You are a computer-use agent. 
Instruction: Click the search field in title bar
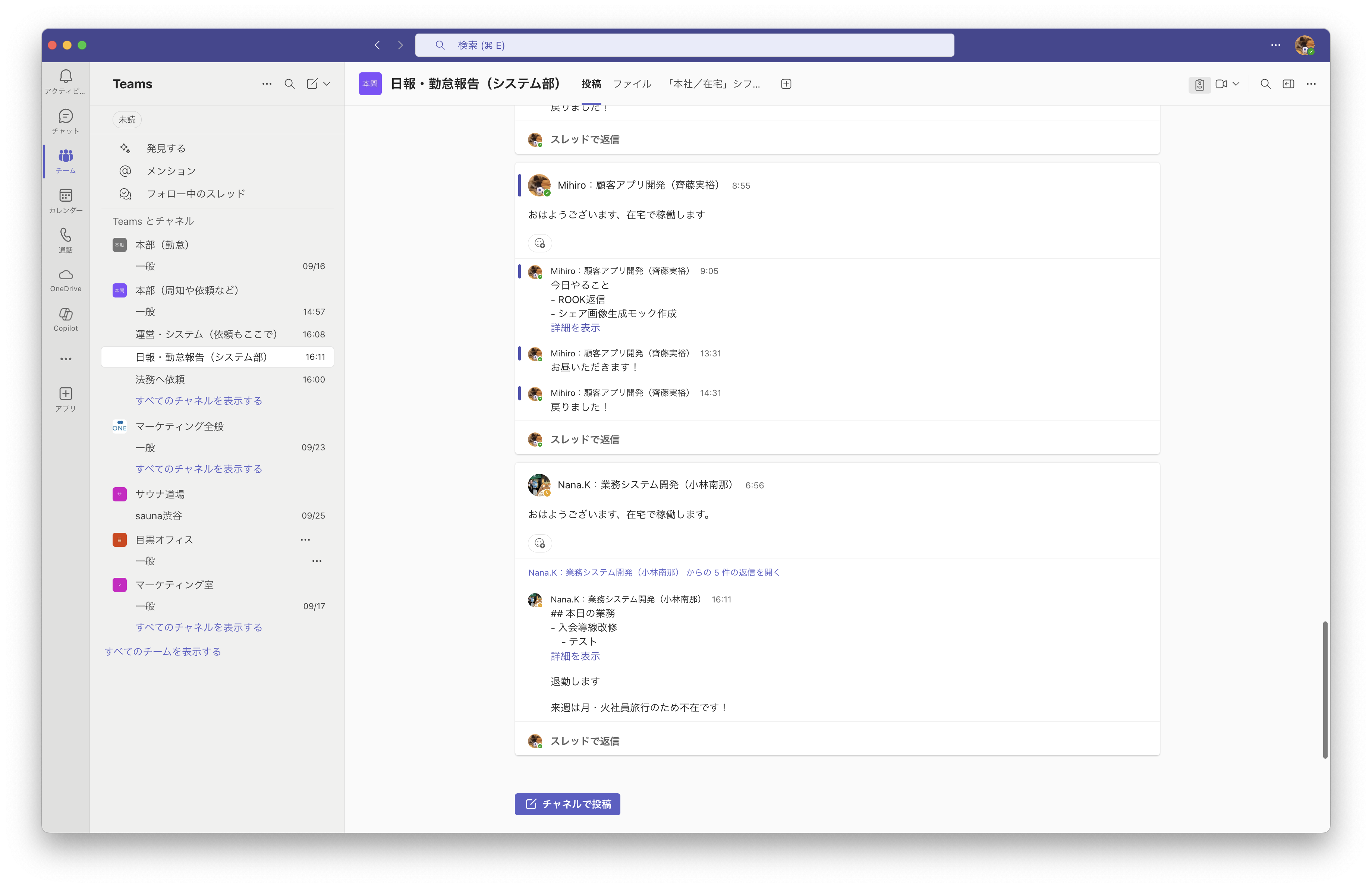(684, 45)
